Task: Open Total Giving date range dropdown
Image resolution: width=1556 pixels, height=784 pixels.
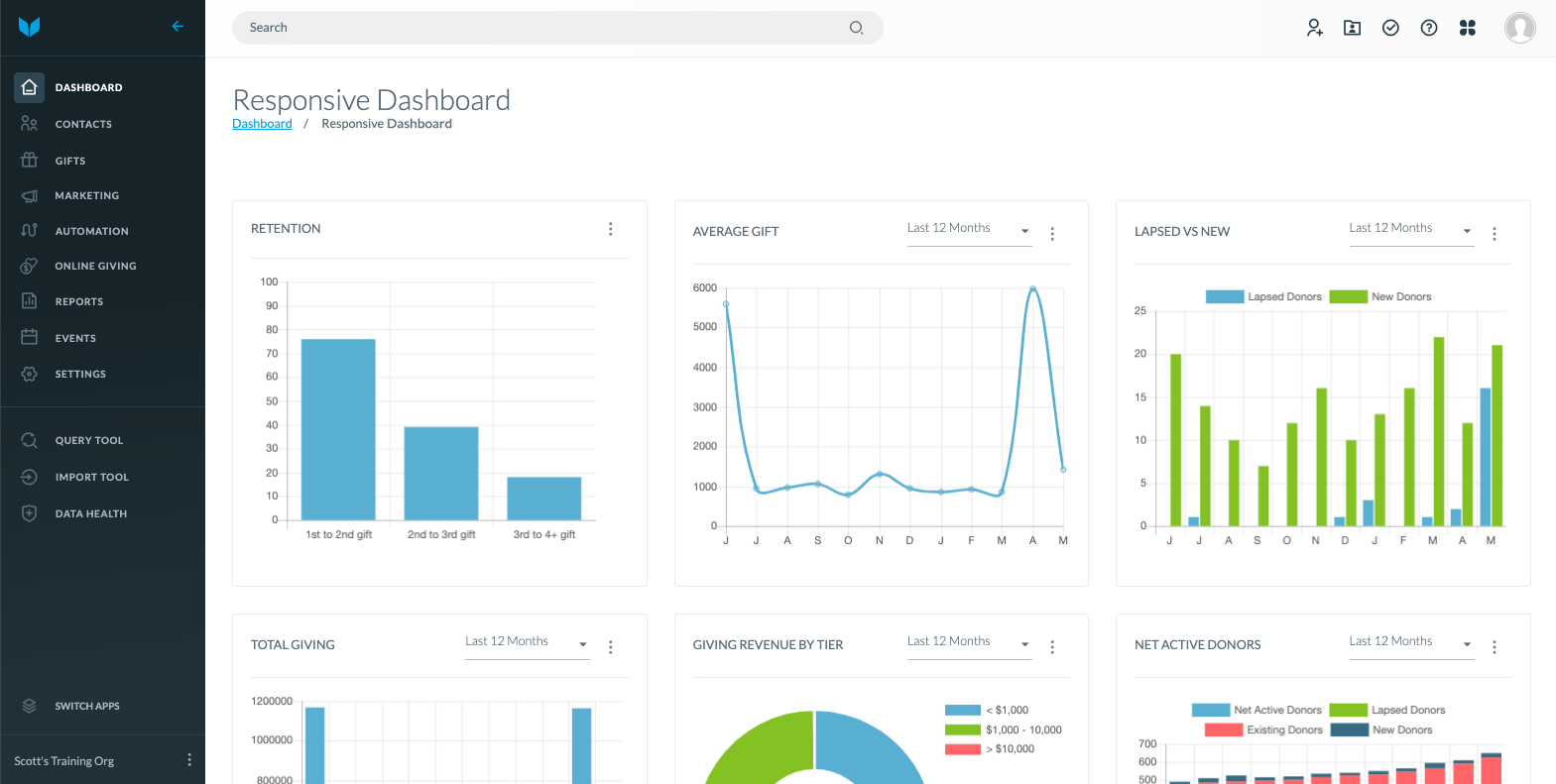Action: 528,642
